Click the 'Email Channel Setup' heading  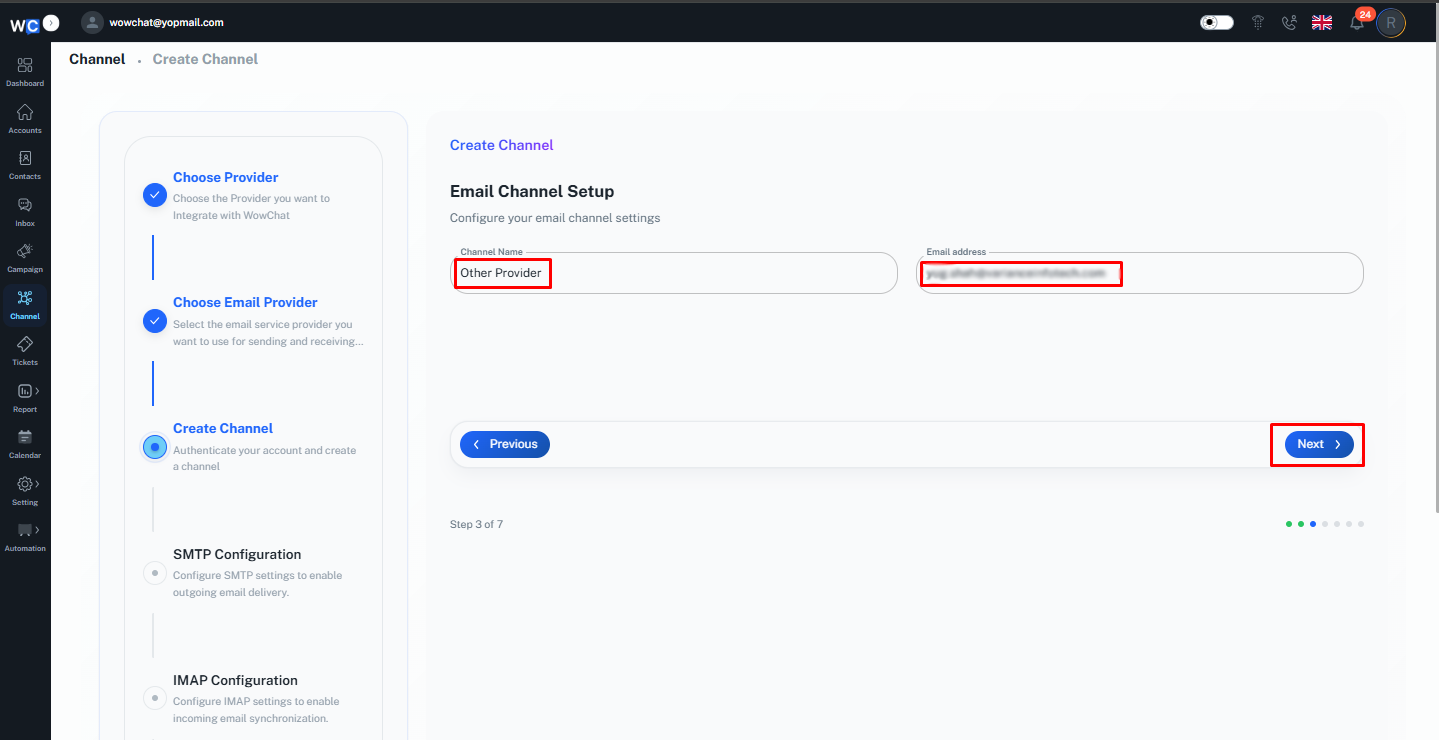532,191
